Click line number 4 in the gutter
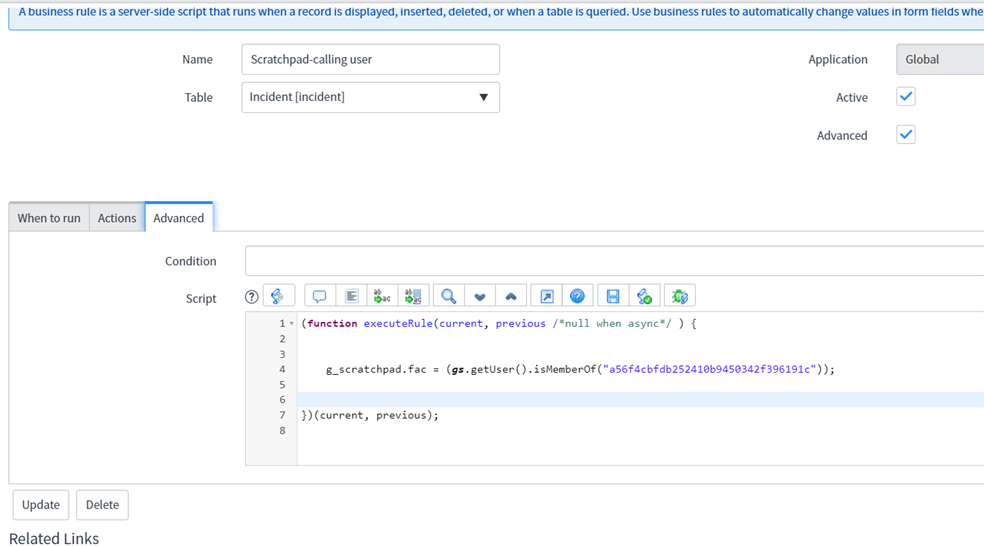Image resolution: width=984 pixels, height=547 pixels. pos(282,369)
